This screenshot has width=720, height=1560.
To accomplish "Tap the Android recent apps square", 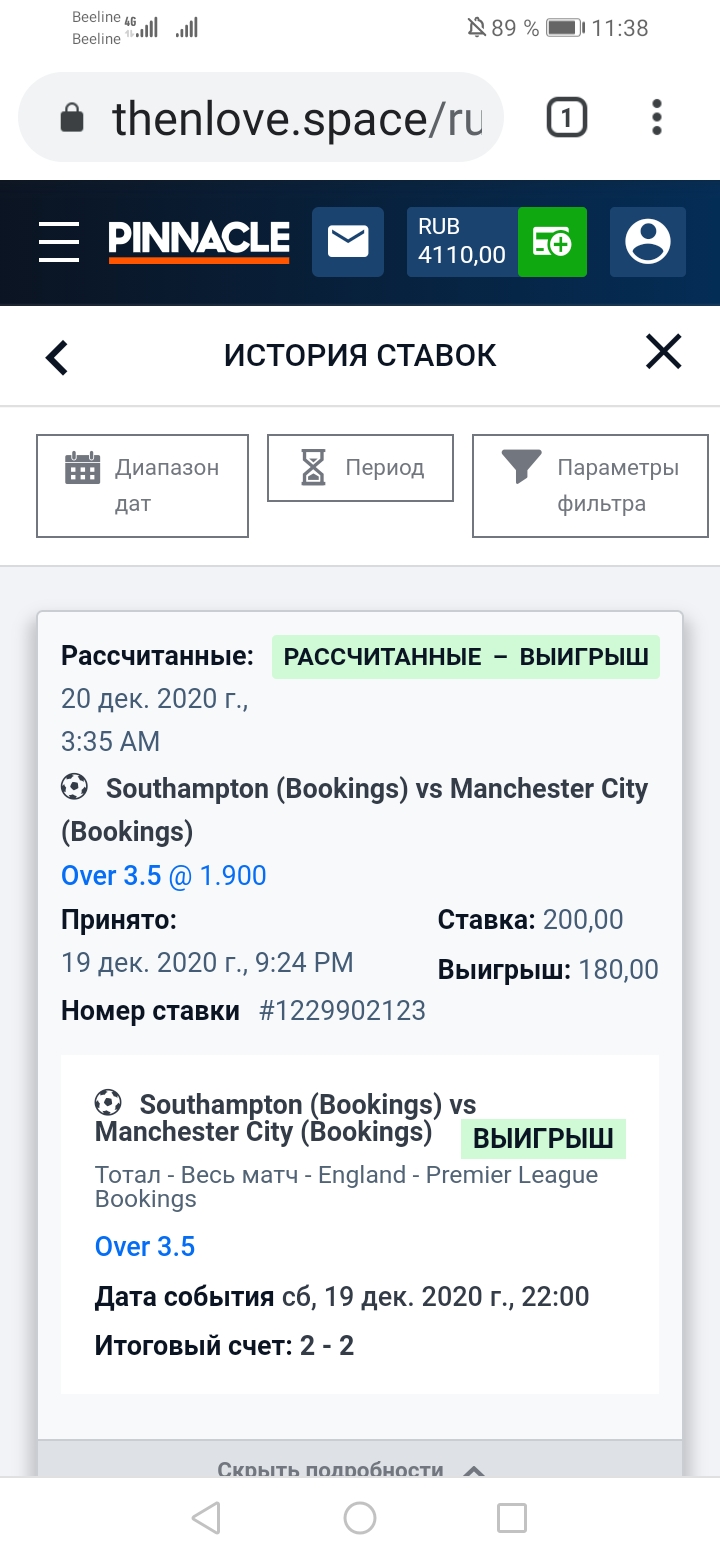I will click(512, 1518).
